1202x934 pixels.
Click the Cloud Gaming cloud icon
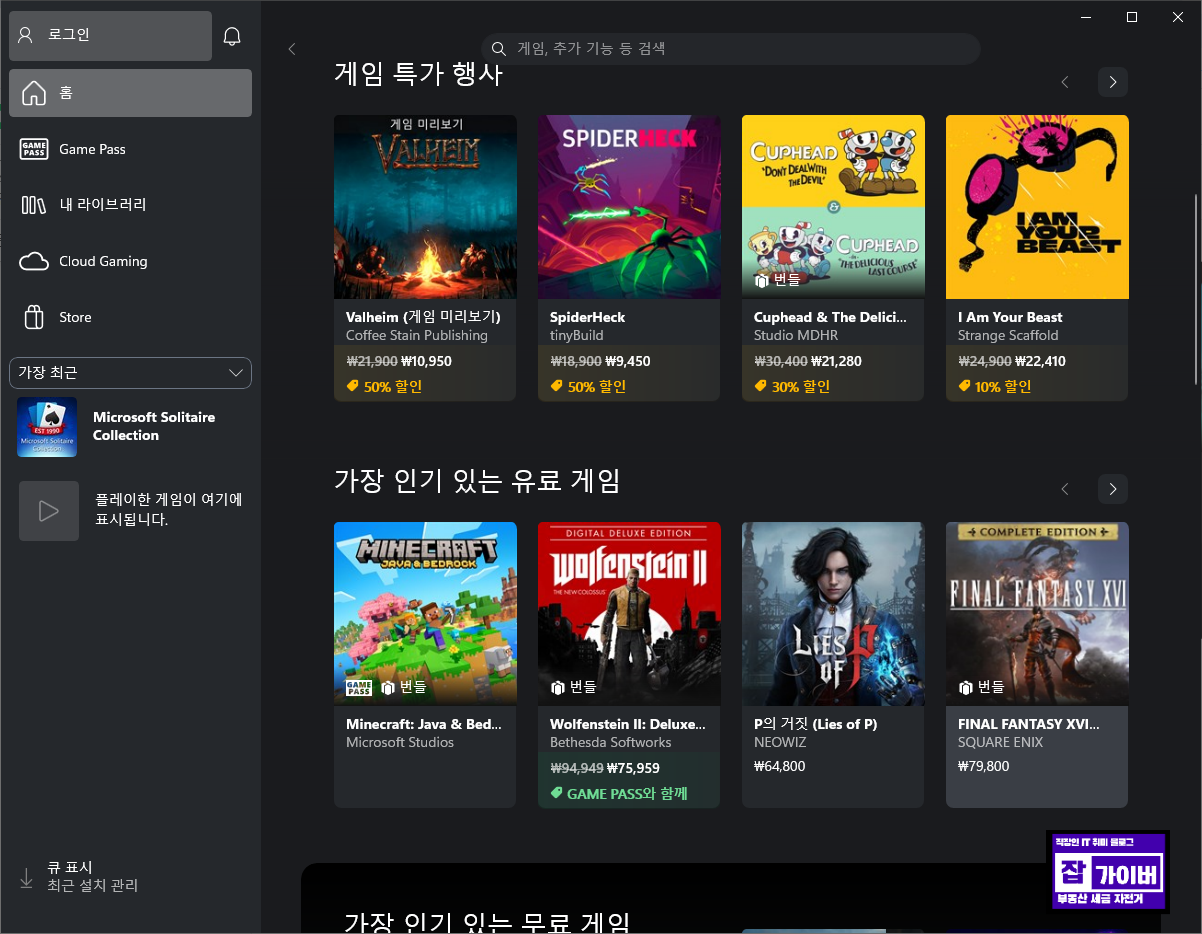pyautogui.click(x=34, y=261)
